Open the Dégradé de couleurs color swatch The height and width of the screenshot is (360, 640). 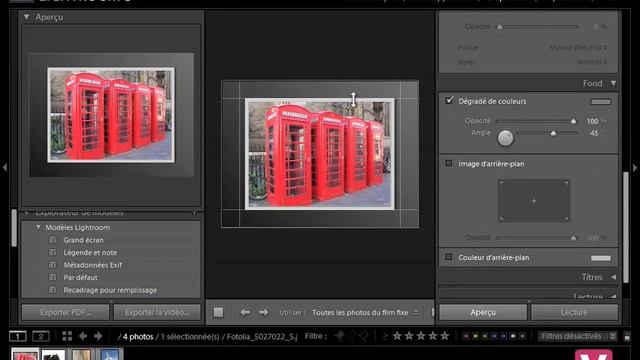click(600, 102)
